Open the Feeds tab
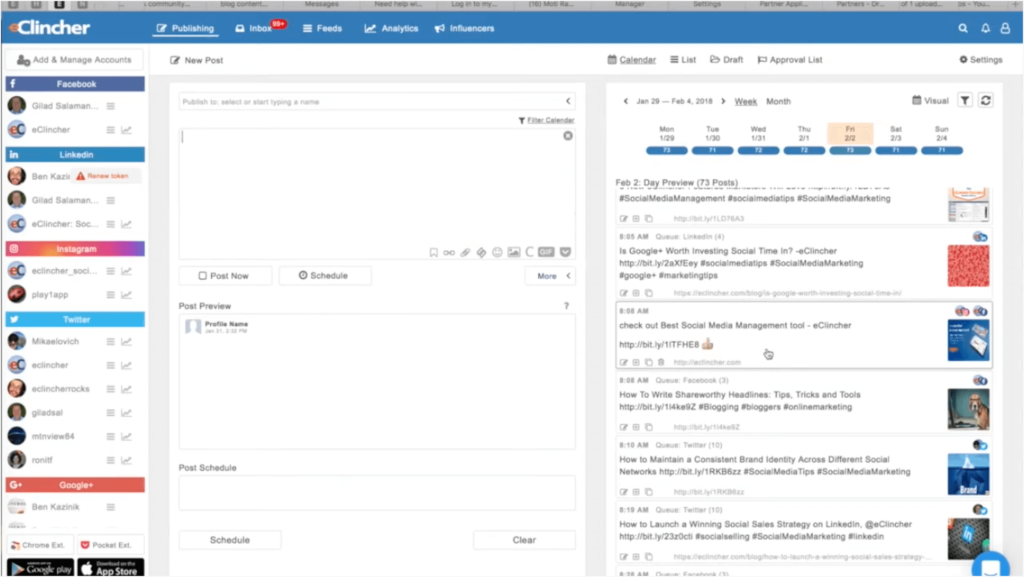 323,28
